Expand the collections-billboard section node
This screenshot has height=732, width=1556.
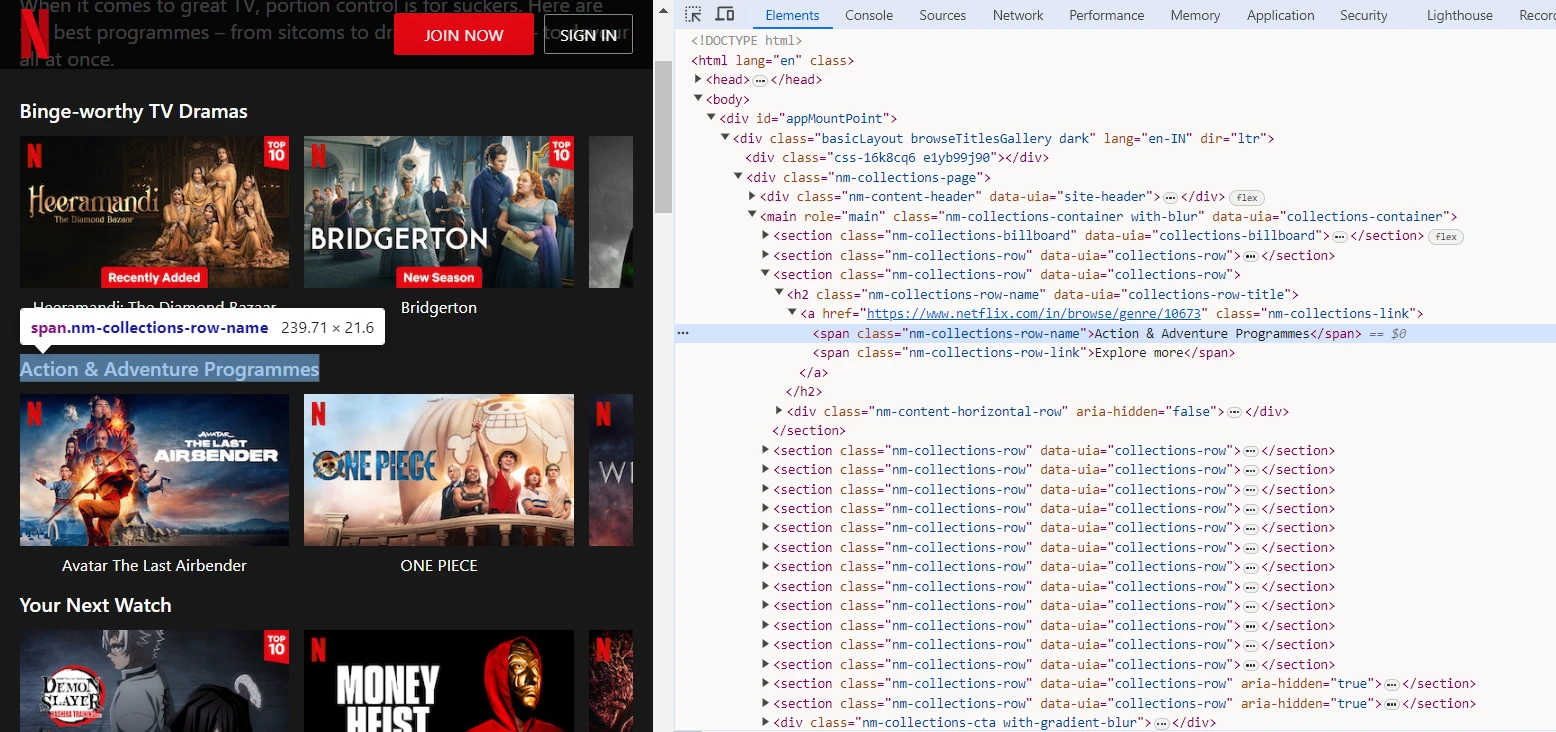[765, 236]
